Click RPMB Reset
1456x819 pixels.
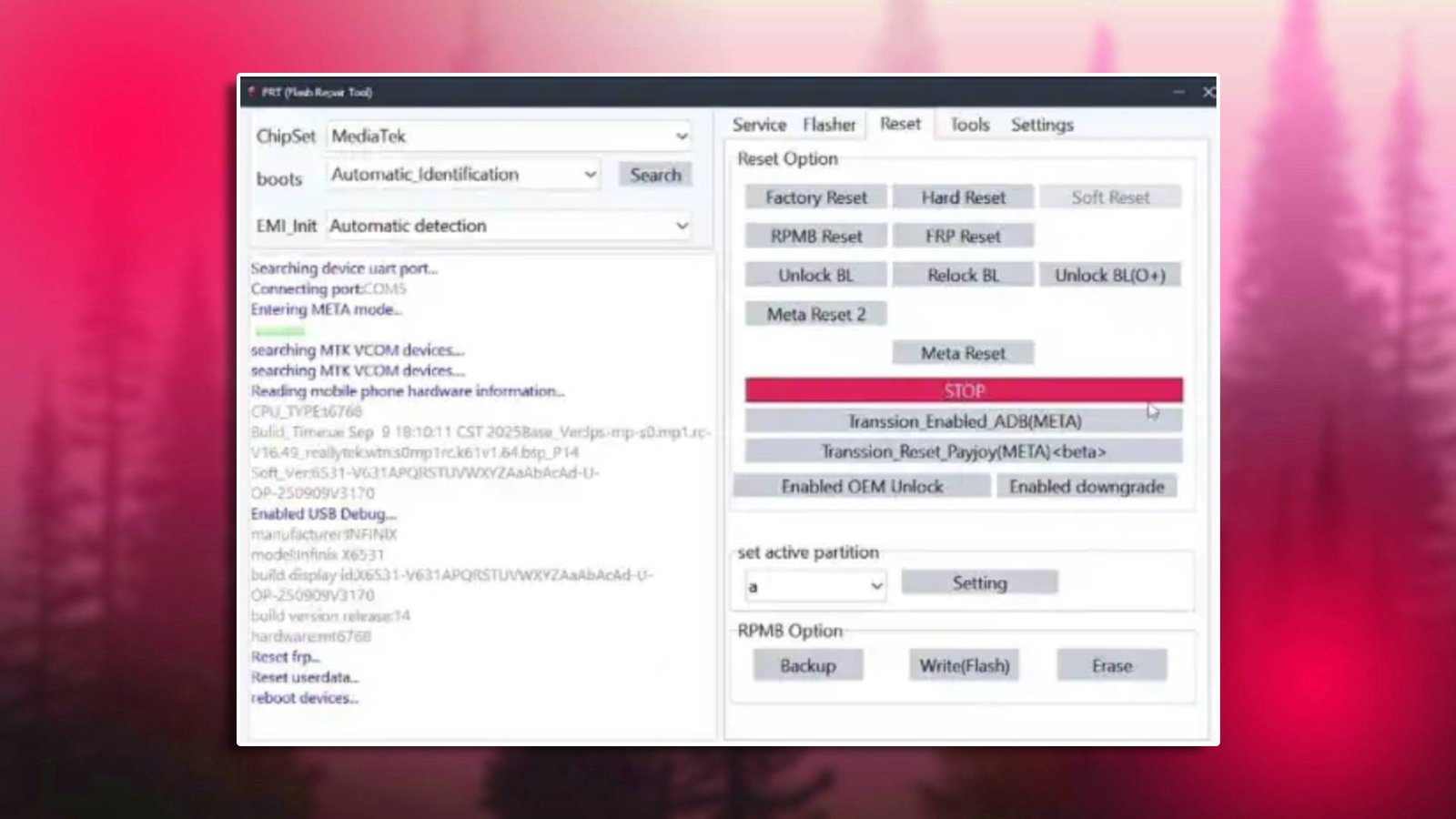[815, 236]
